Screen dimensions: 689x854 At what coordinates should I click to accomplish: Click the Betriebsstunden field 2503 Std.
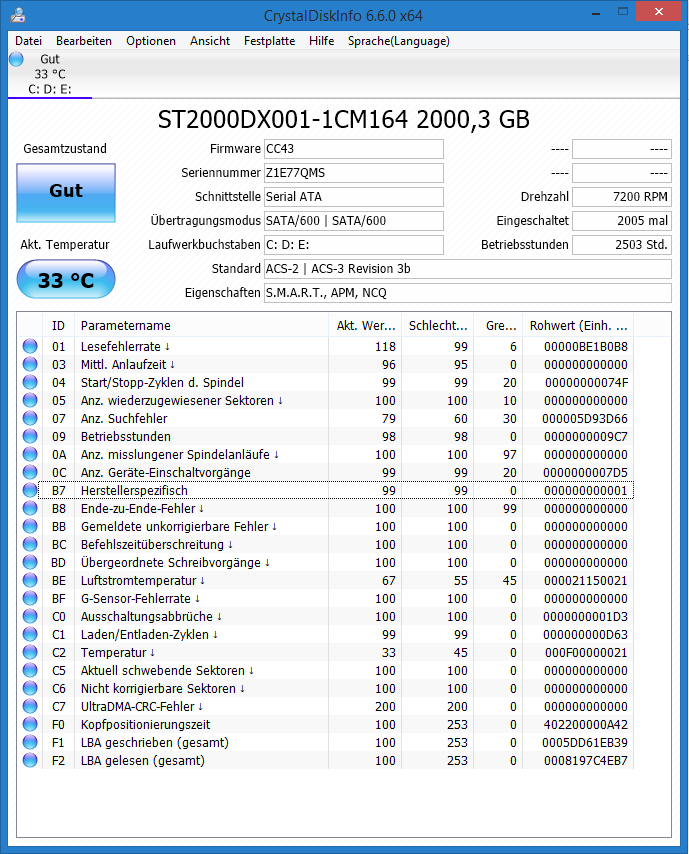[622, 245]
